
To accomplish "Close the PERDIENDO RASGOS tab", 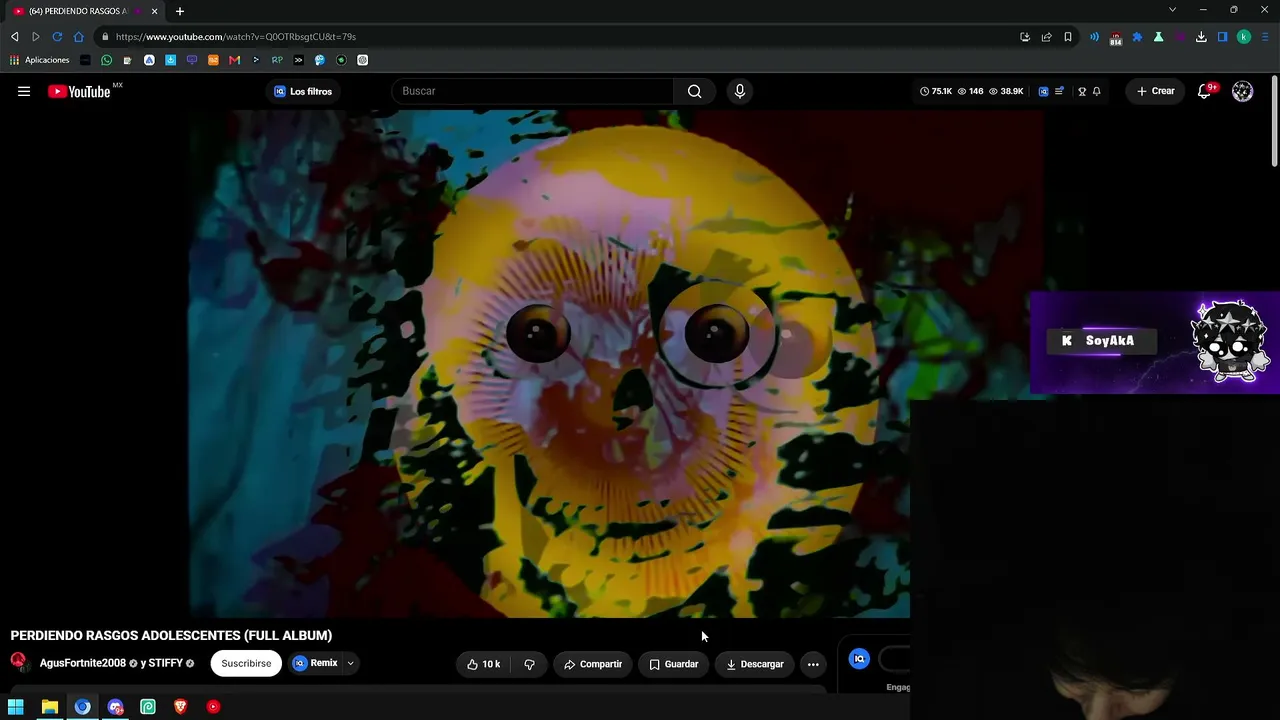I will (x=154, y=11).
